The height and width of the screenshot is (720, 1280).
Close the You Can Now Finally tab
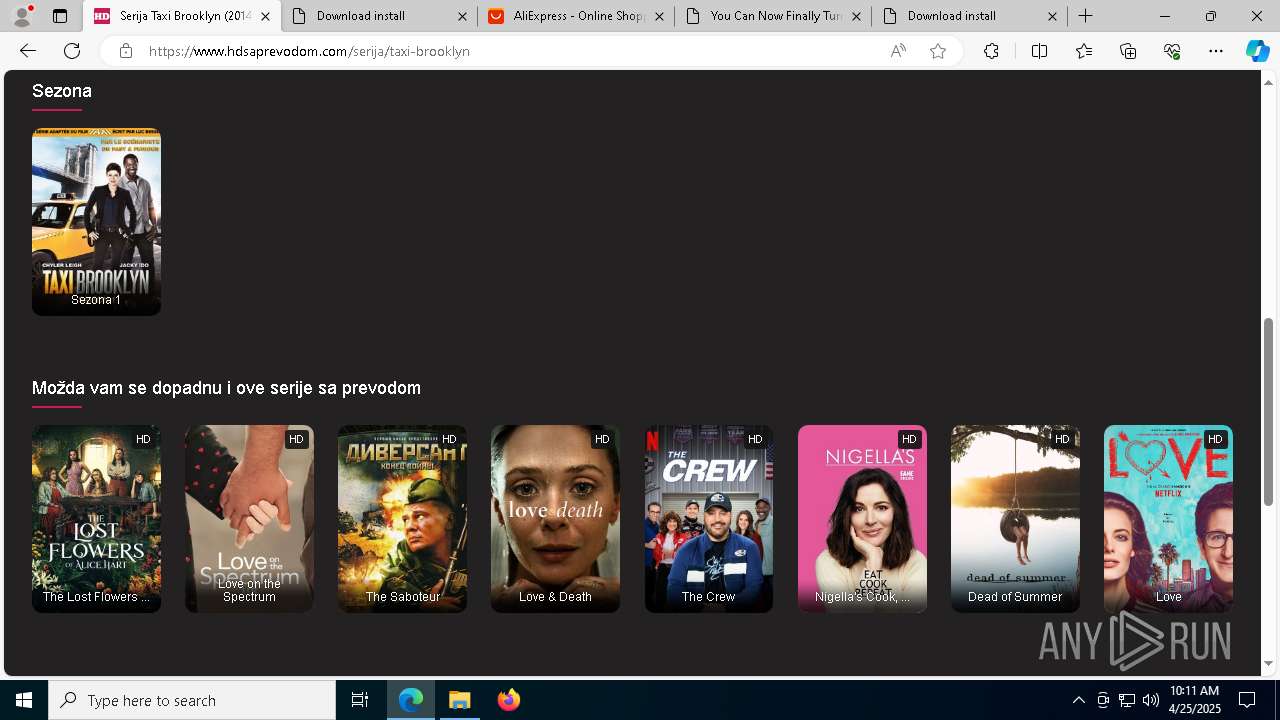pos(856,16)
